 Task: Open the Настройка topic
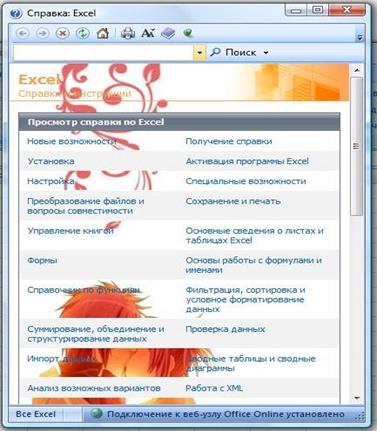pos(51,181)
